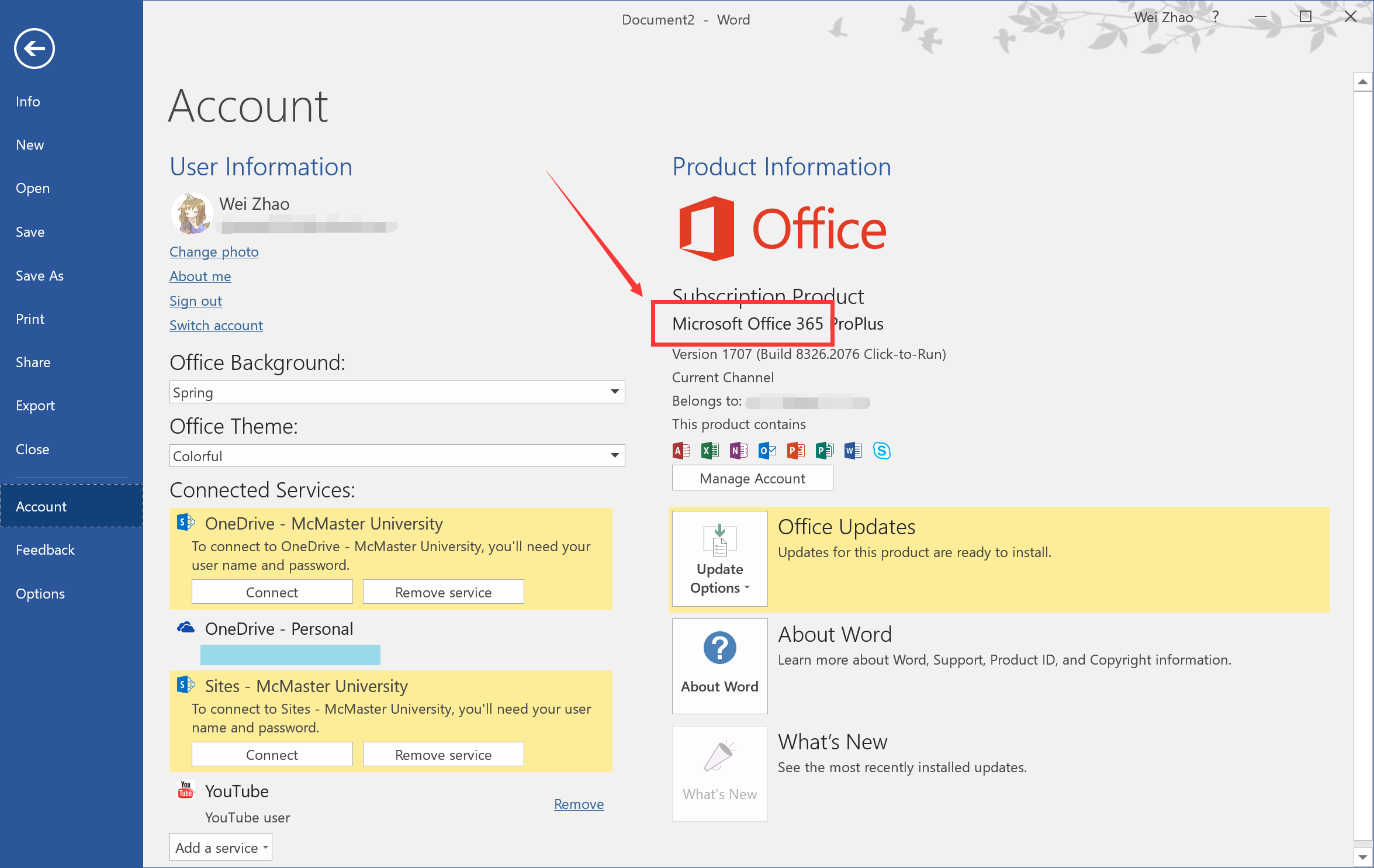The height and width of the screenshot is (868, 1374).
Task: Click the question mark help icon
Action: [x=1216, y=17]
